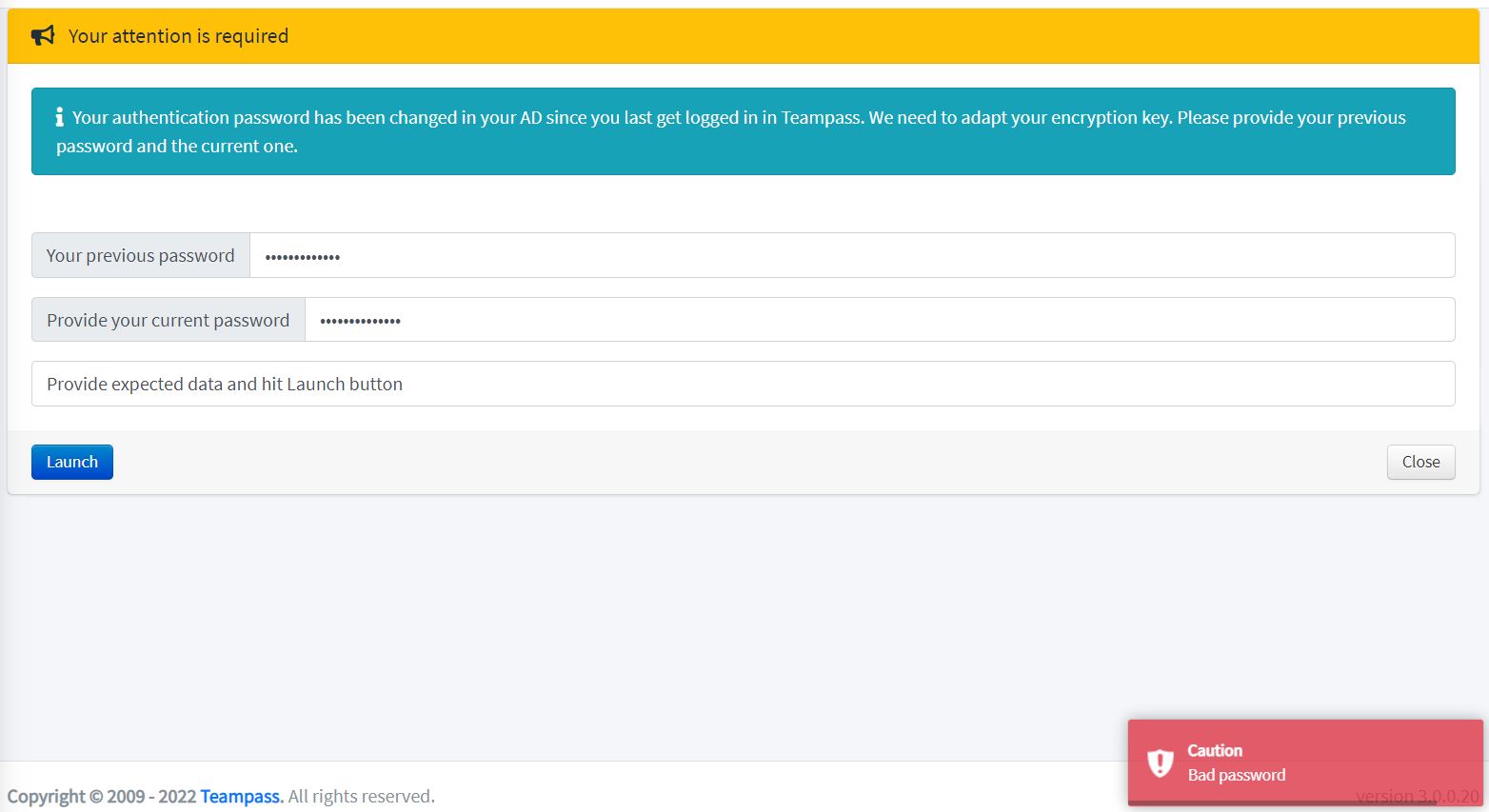Click the 'Caution' toast title
The height and width of the screenshot is (812, 1489).
tap(1215, 750)
